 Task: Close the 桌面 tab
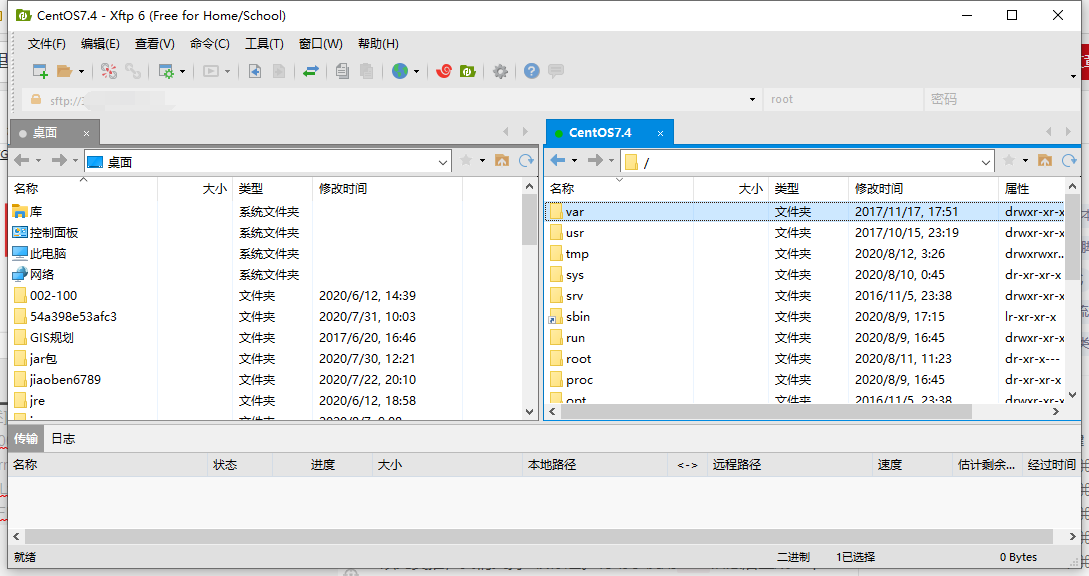86,133
